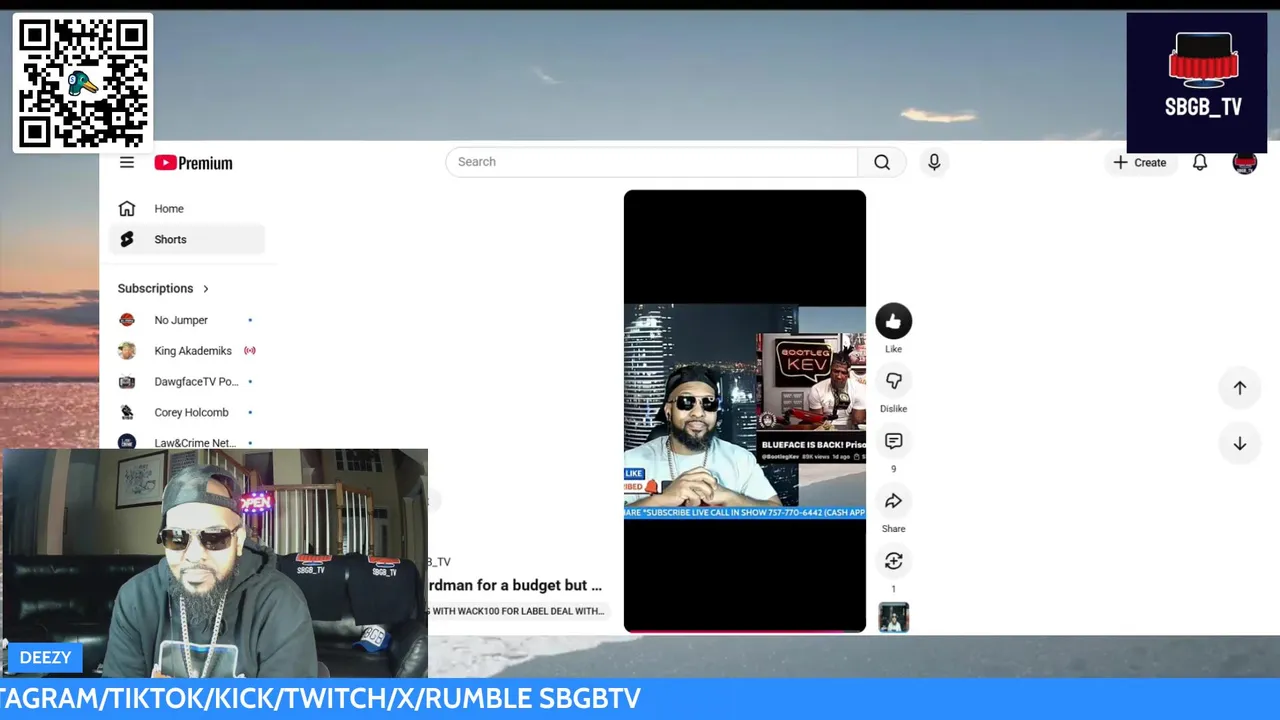The height and width of the screenshot is (720, 1280).
Task: Go to previous Short arrow
Action: click(1239, 388)
